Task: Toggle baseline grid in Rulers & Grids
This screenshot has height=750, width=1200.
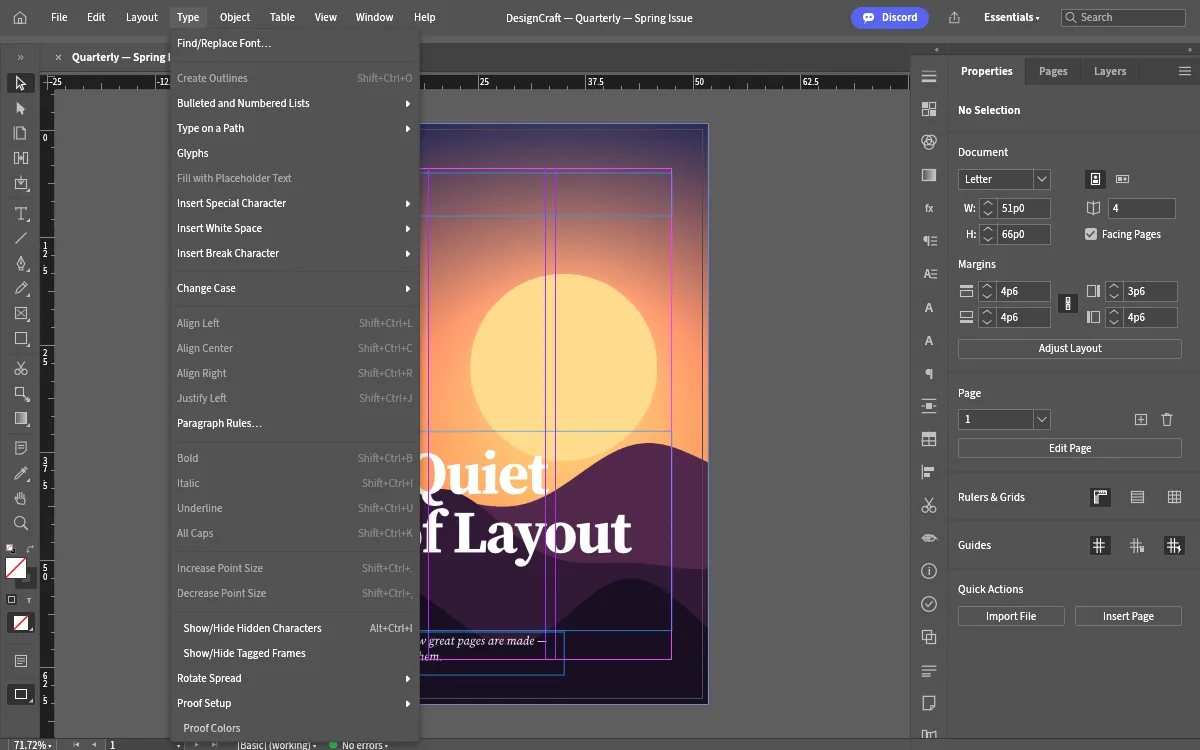Action: 1137,497
